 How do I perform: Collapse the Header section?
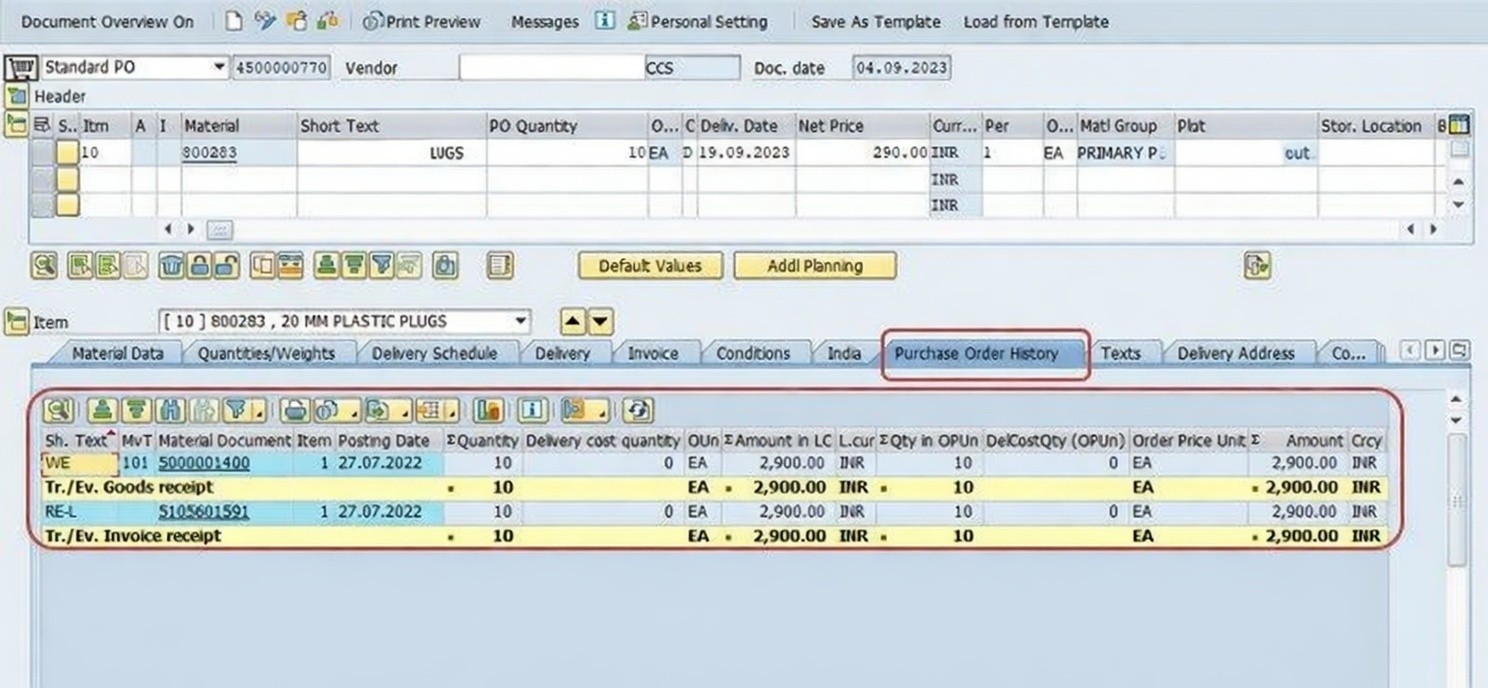point(17,97)
